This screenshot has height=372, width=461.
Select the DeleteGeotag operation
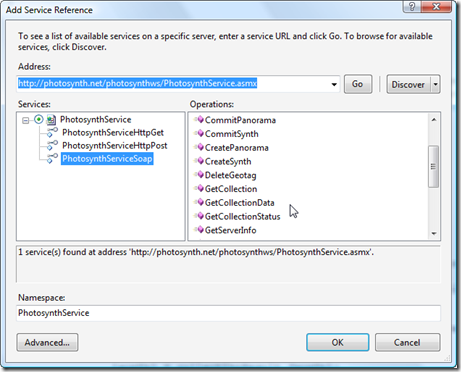(231, 175)
